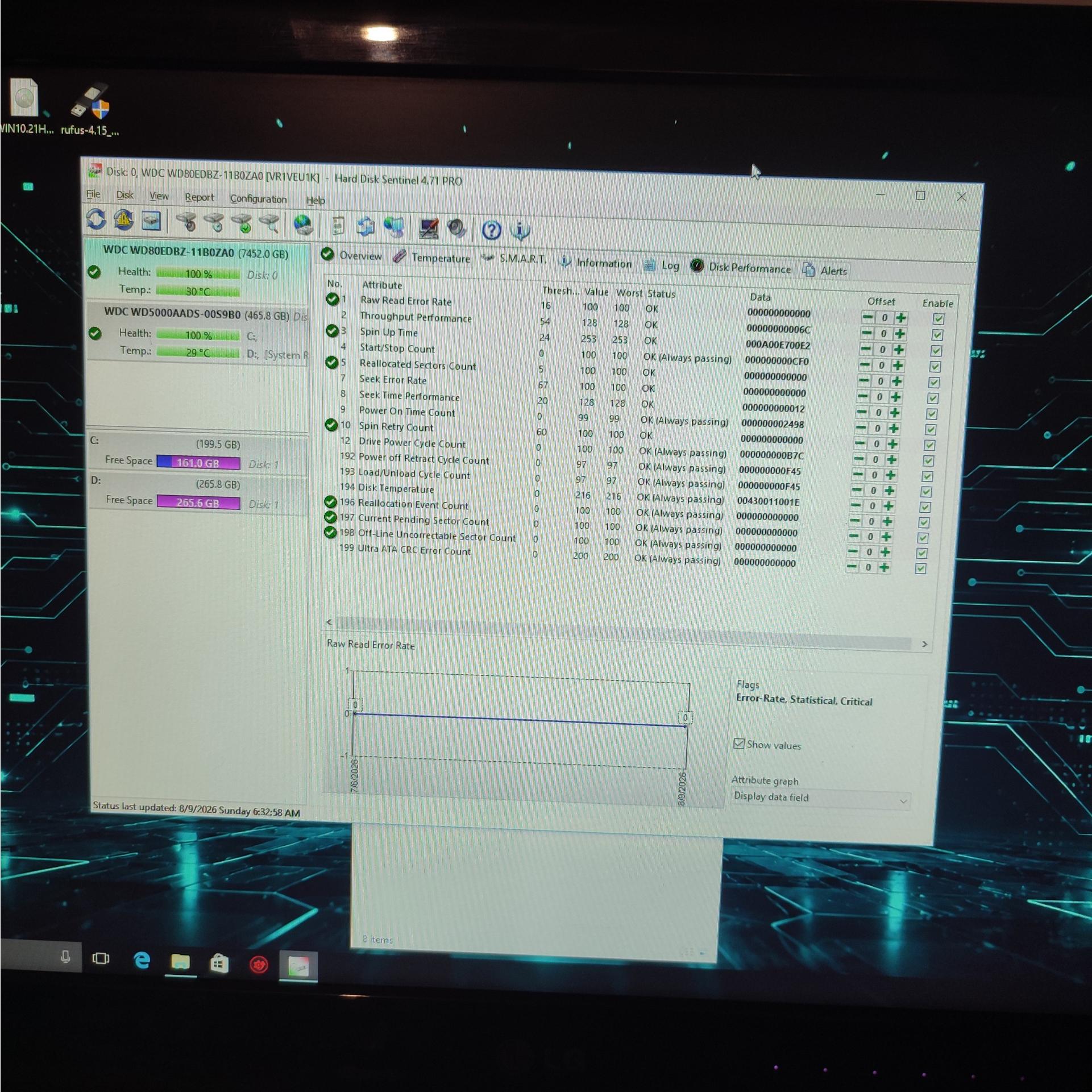Toggle Enable checkbox for Ultra ATA CRC Error Count
This screenshot has width=1092, height=1092.
921,568
